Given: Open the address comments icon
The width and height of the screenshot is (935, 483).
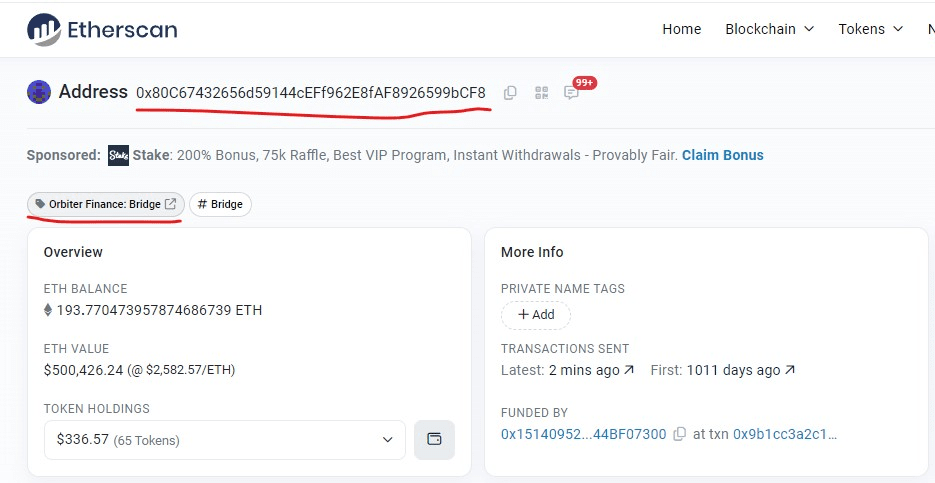Looking at the screenshot, I should (x=571, y=93).
